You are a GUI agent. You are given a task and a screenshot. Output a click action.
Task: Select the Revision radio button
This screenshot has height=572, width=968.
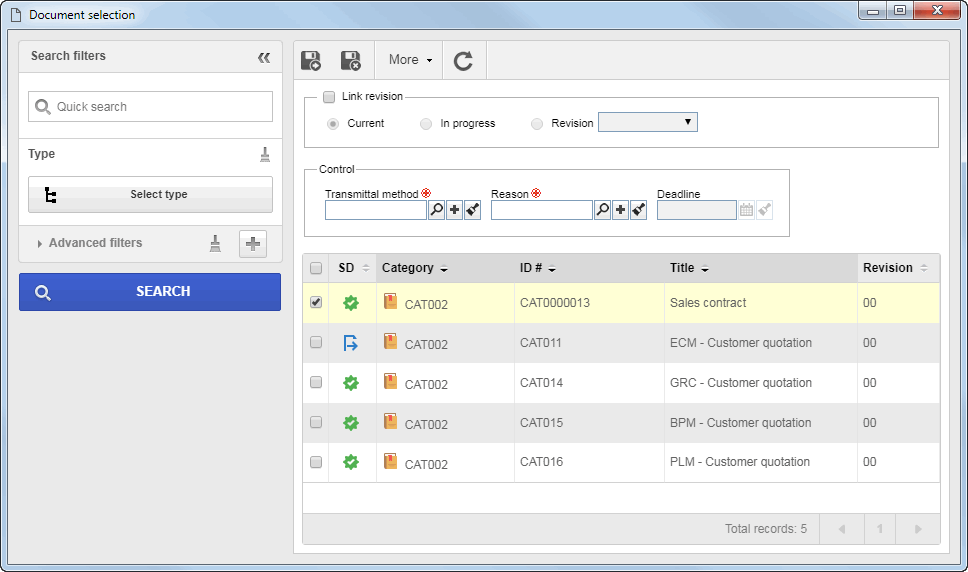click(537, 124)
